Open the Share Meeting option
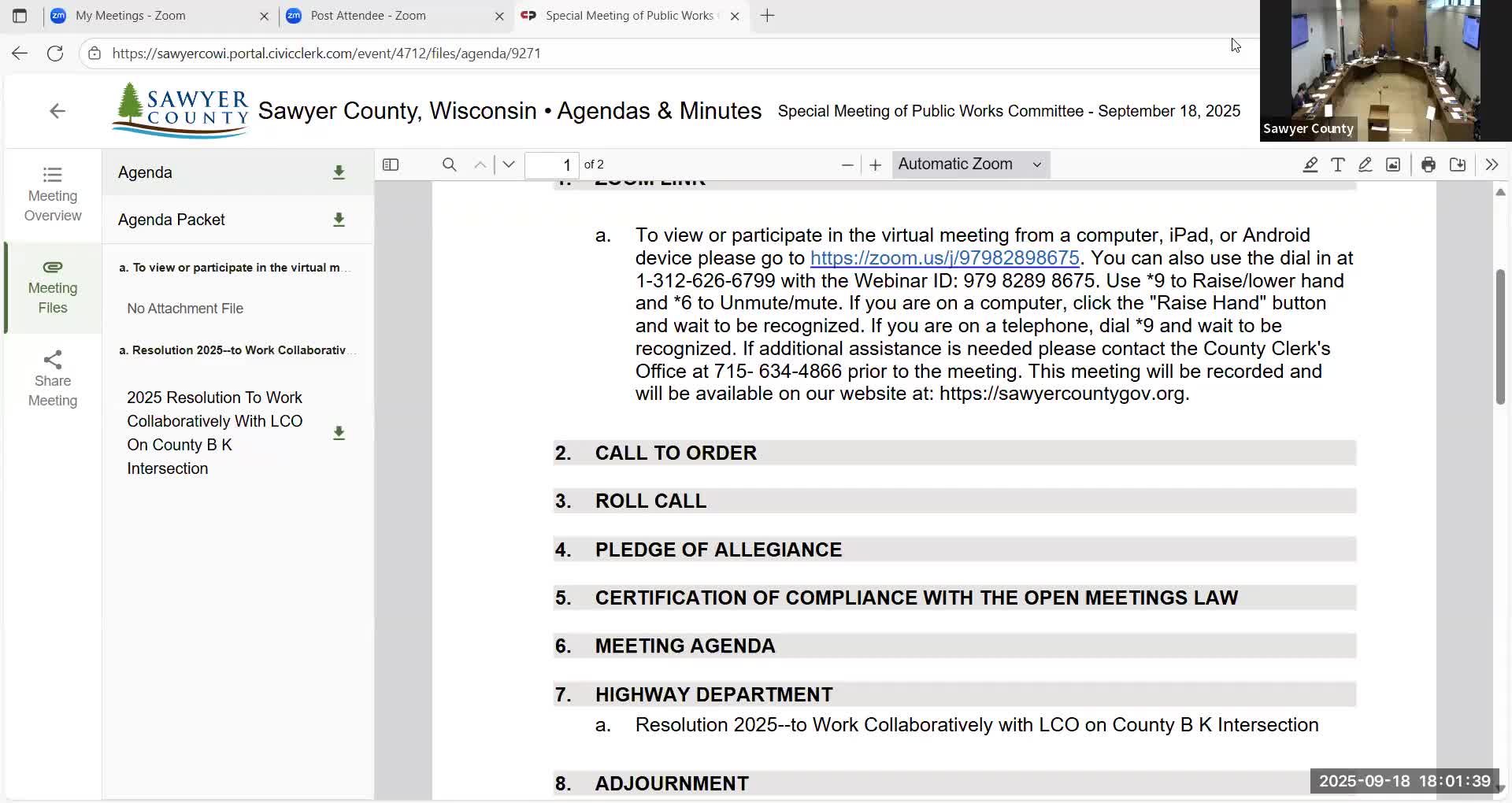Image resolution: width=1512 pixels, height=803 pixels. click(53, 379)
